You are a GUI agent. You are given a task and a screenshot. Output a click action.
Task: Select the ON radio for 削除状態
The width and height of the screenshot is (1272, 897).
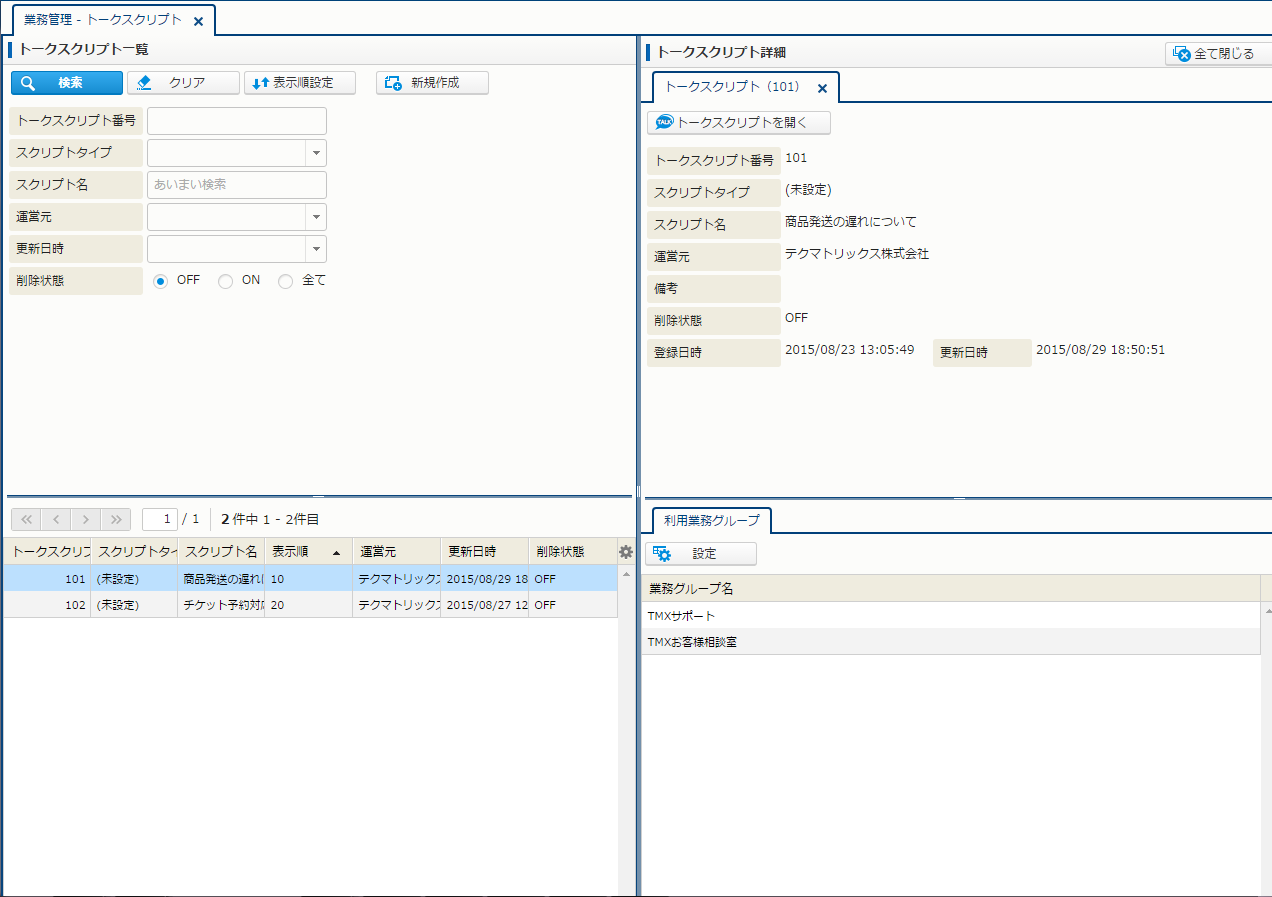[x=226, y=281]
